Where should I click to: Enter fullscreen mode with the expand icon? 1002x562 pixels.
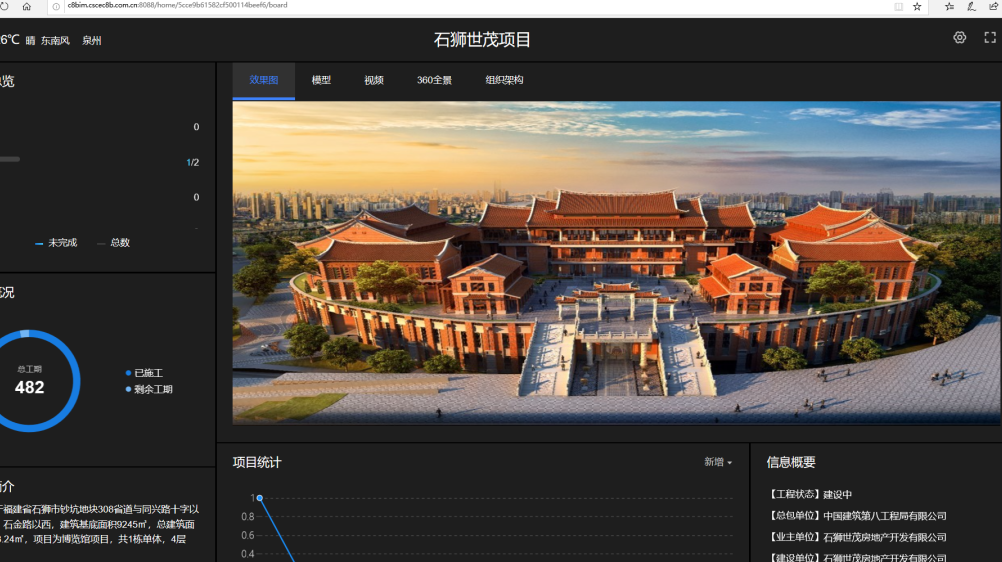990,38
